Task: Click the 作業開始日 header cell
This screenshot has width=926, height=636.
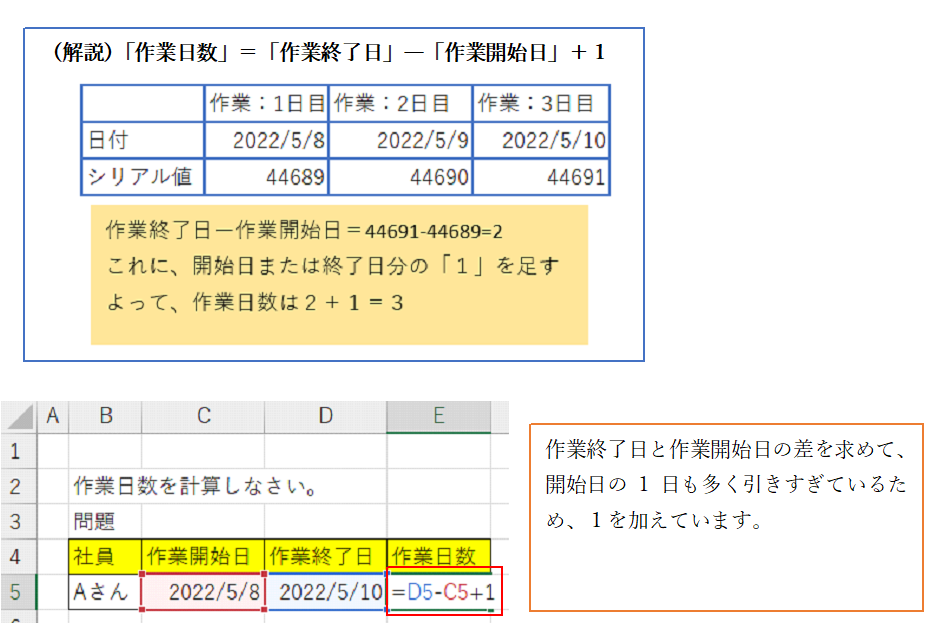Action: click(203, 556)
